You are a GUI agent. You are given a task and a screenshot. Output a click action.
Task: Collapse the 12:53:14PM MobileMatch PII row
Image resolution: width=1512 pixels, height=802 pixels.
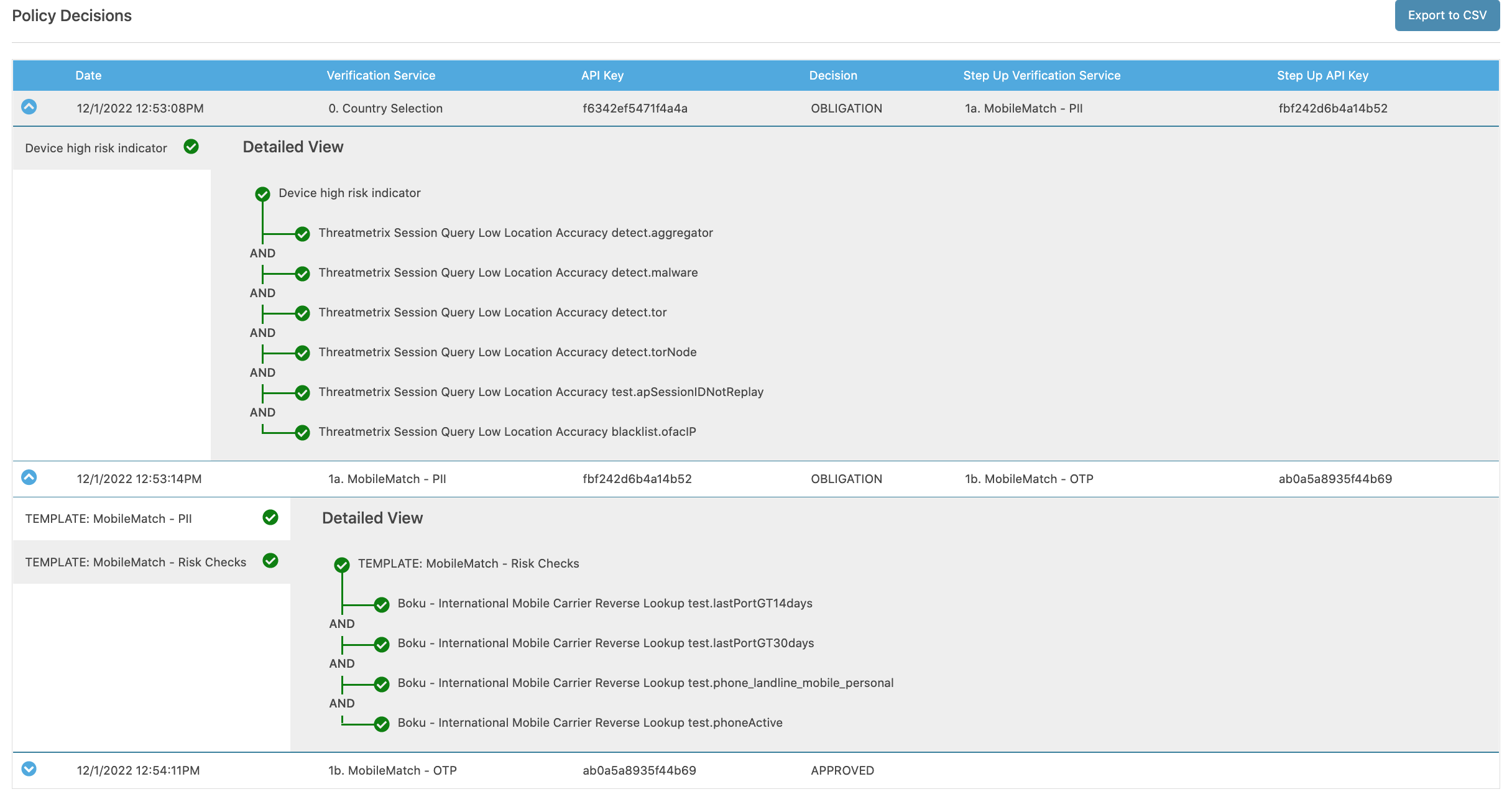click(29, 477)
